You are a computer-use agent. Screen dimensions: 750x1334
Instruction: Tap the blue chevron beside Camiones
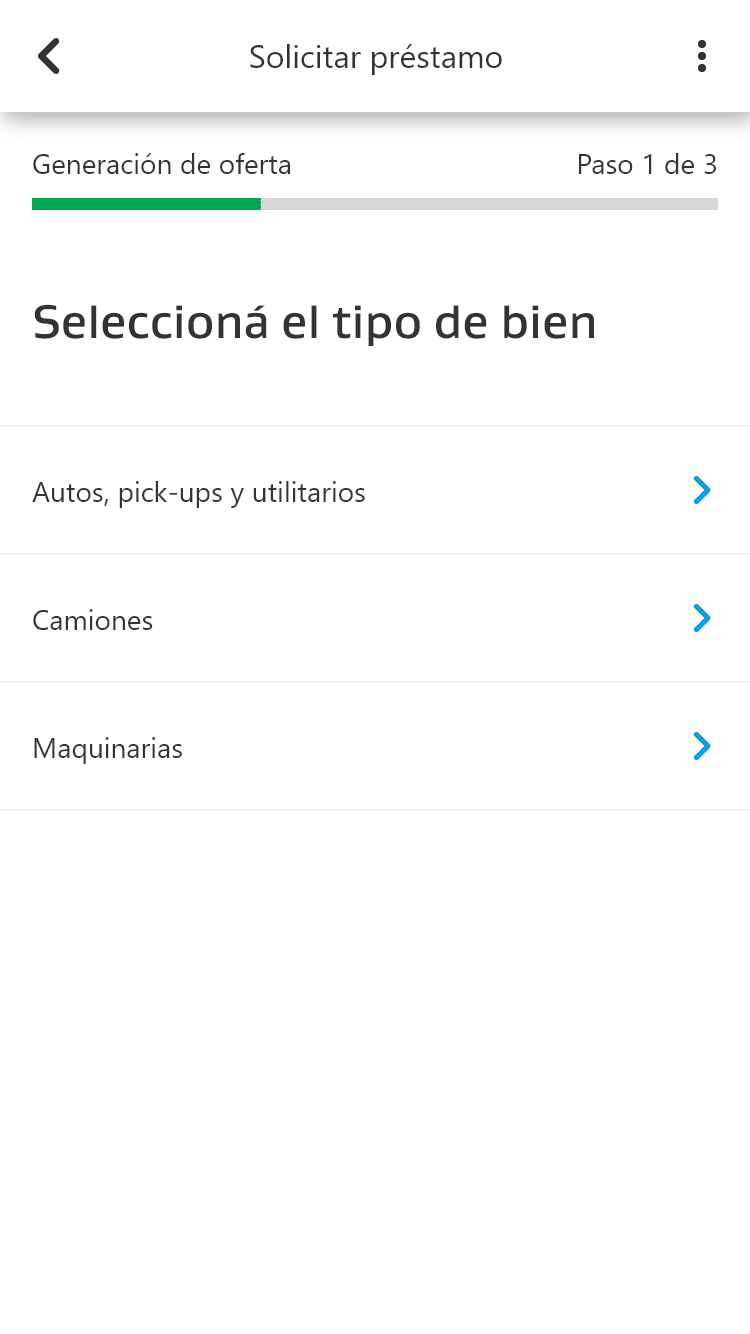[702, 618]
